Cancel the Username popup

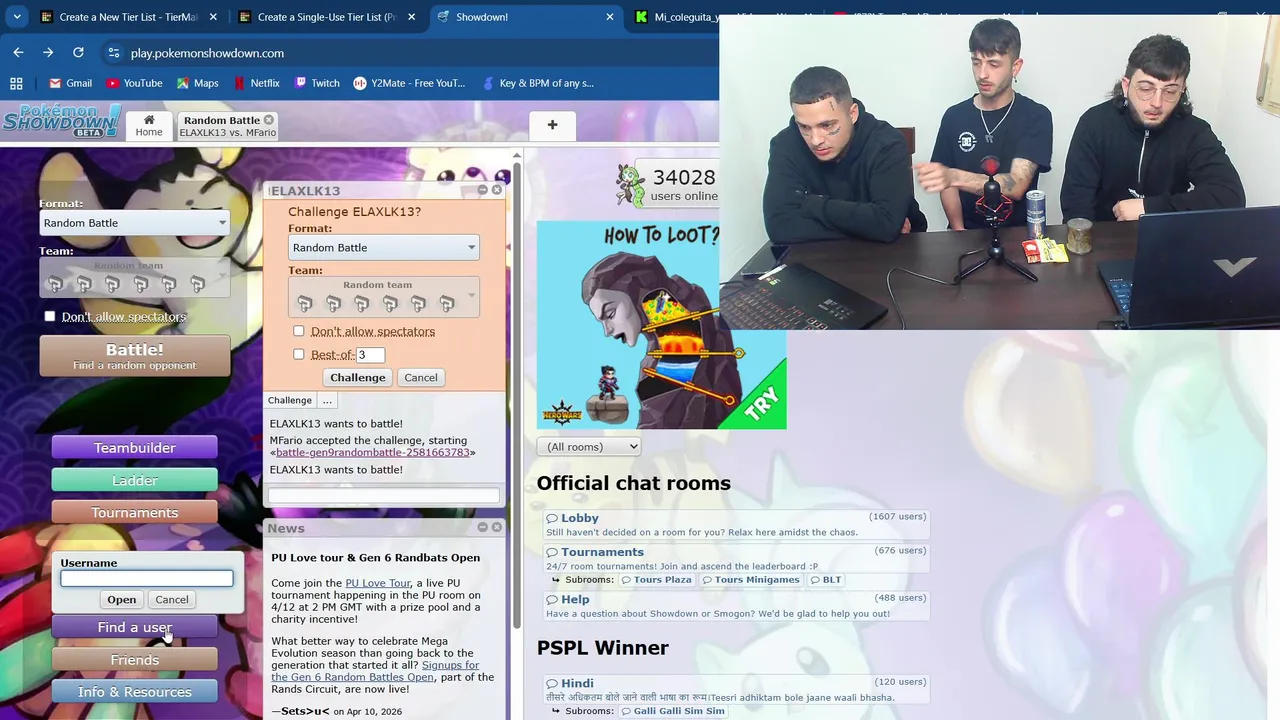pyautogui.click(x=171, y=599)
